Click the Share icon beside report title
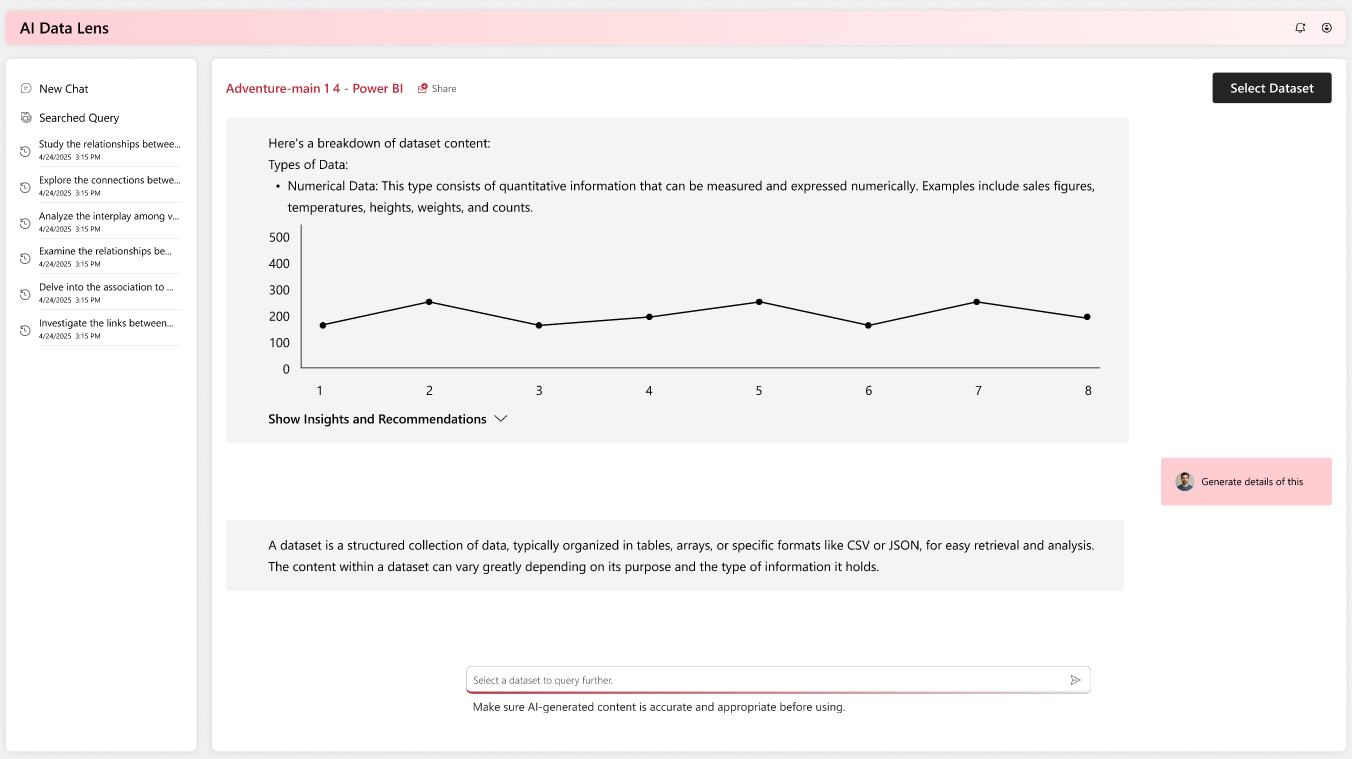The image size is (1352, 759). tap(423, 88)
